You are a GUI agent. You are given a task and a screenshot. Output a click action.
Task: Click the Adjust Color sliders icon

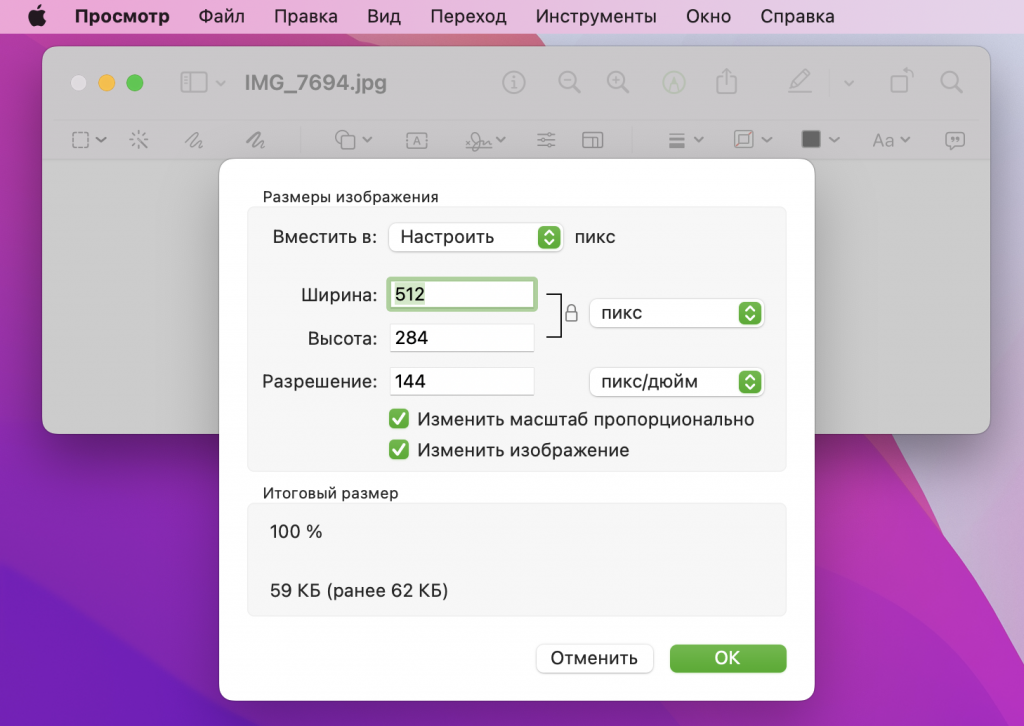coord(546,140)
